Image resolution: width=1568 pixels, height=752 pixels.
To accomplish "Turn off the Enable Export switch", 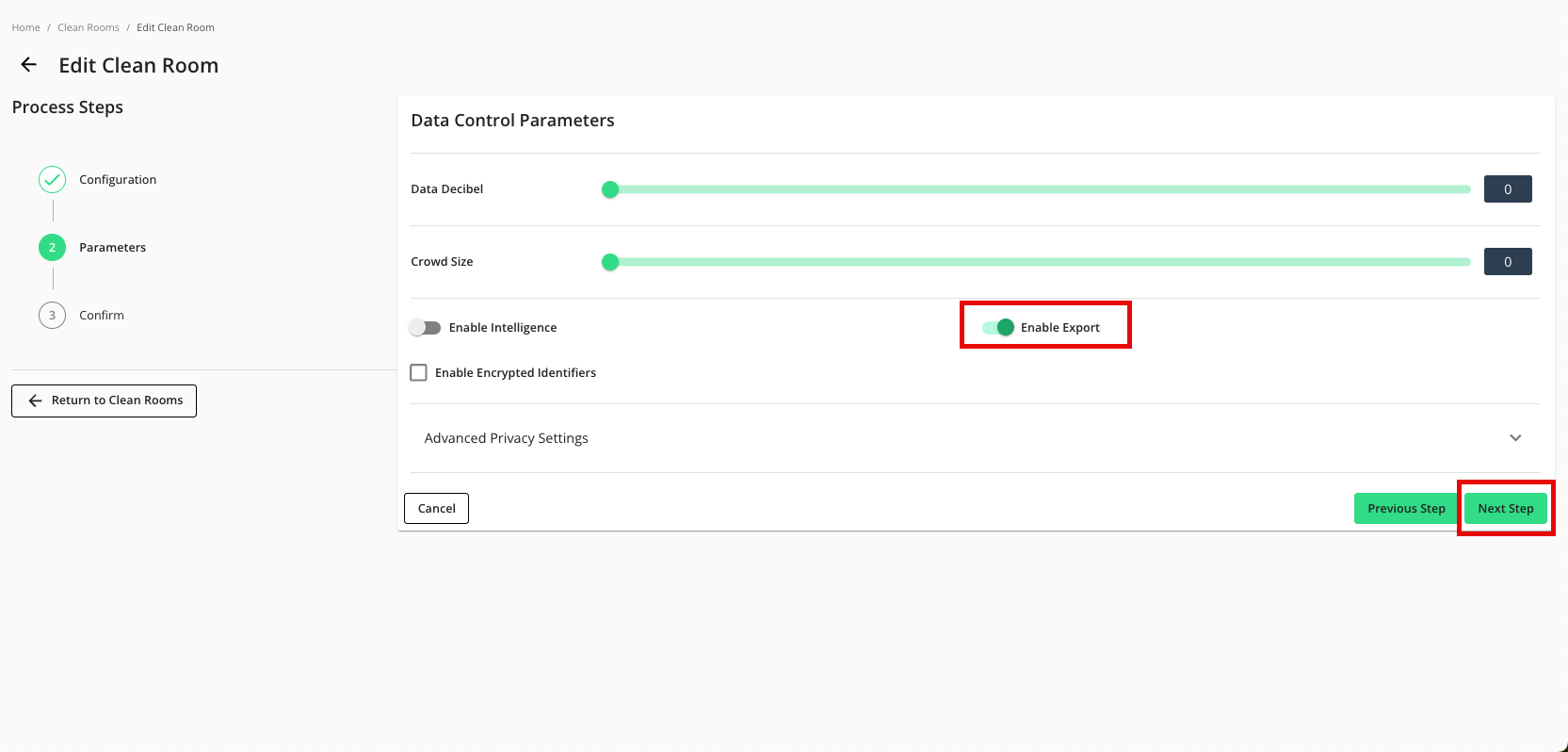I will pos(998,328).
